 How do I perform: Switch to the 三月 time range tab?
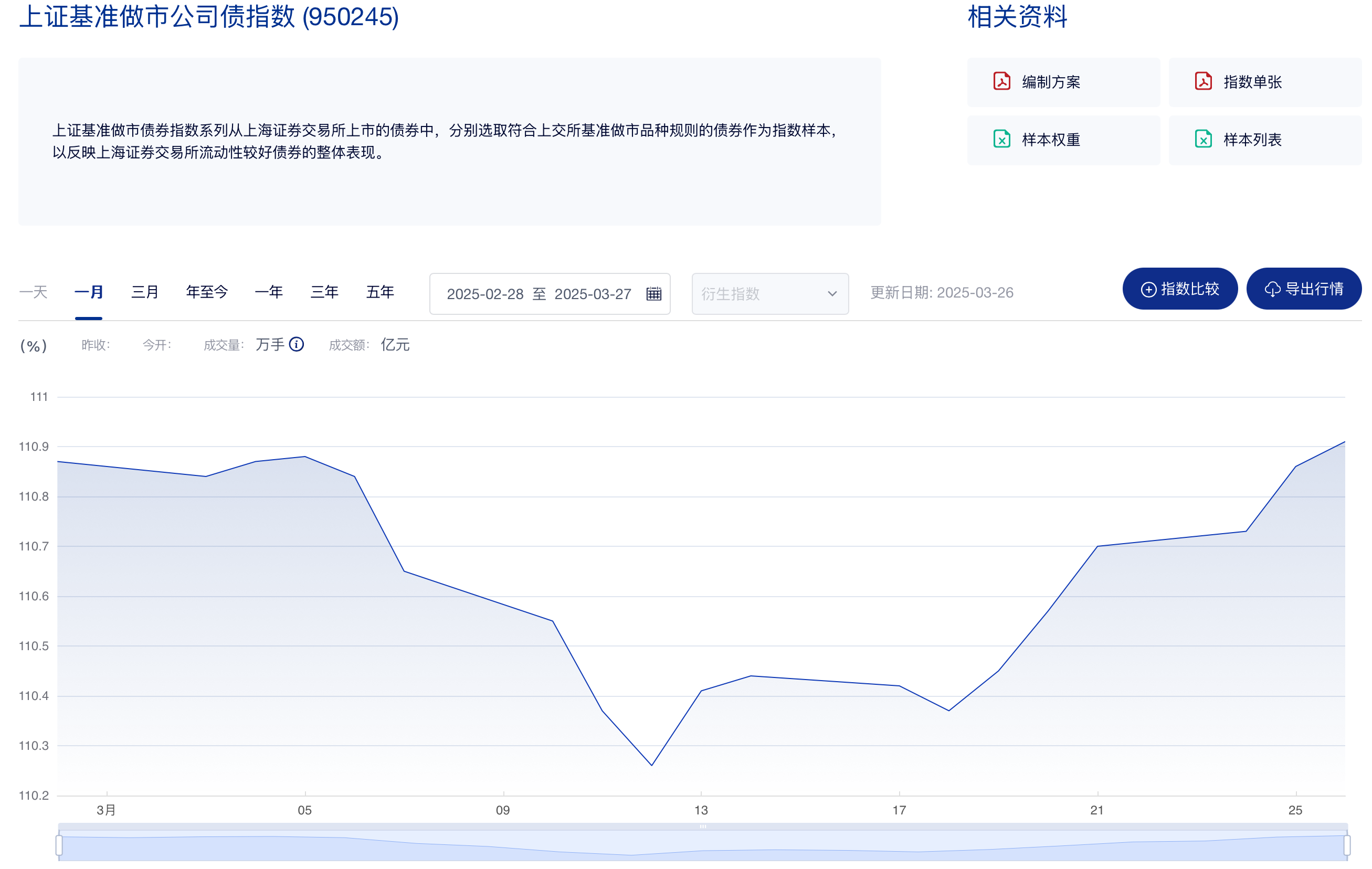[145, 292]
